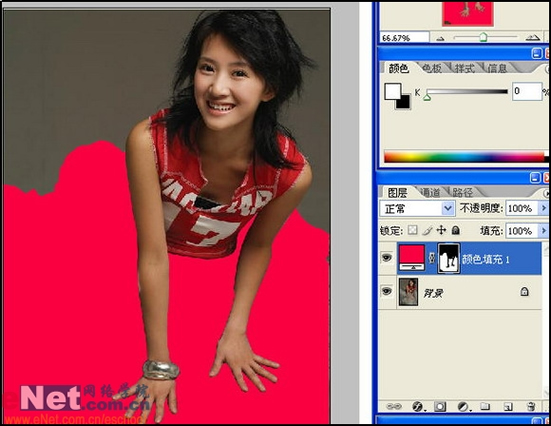Click the padlock icon on the 背景 layer
551x426 pixels.
pos(524,291)
